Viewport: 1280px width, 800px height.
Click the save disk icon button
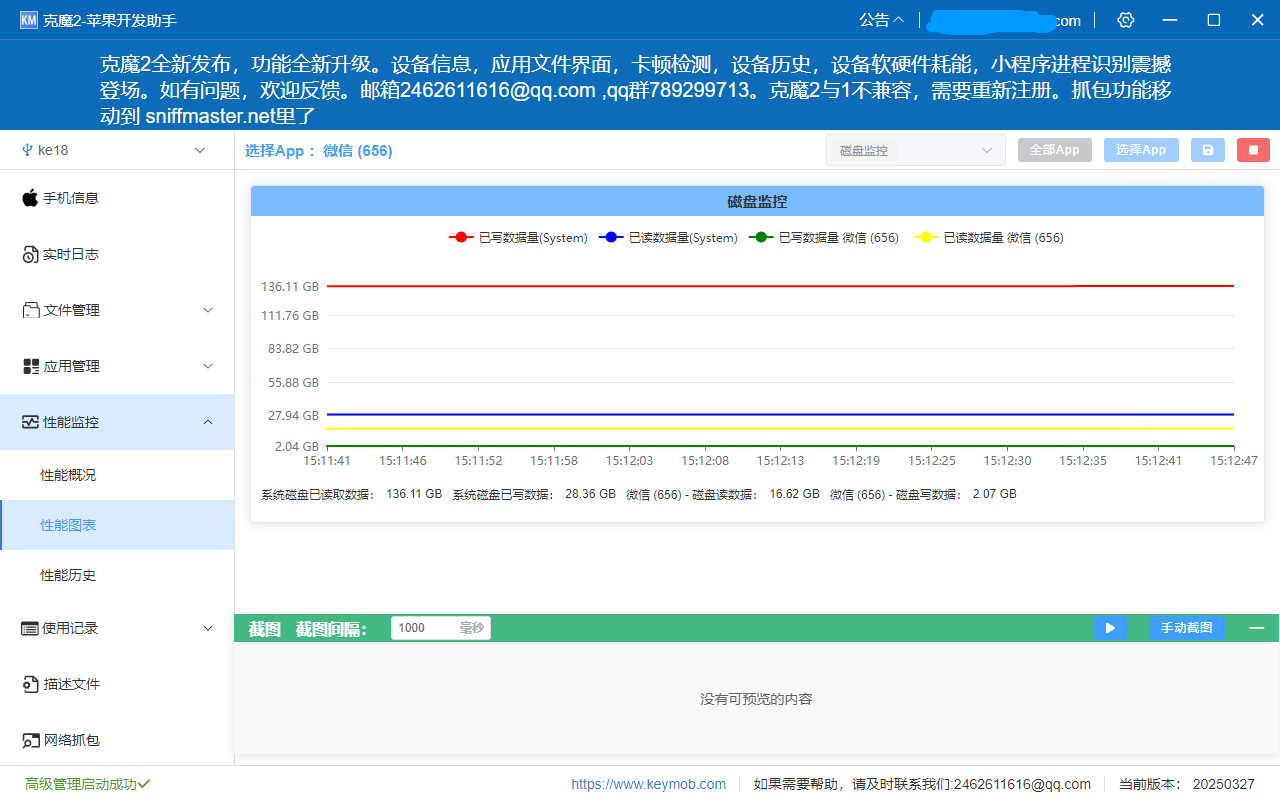click(1208, 150)
